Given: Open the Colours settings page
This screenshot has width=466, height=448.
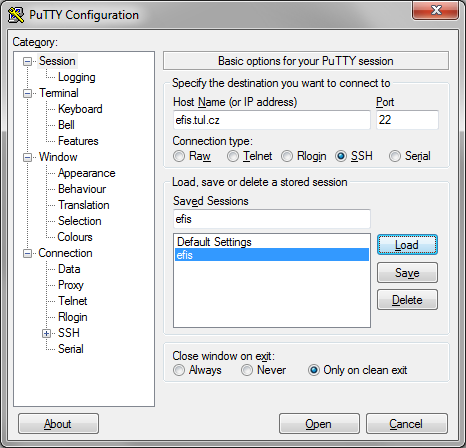Looking at the screenshot, I should pyautogui.click(x=75, y=237).
